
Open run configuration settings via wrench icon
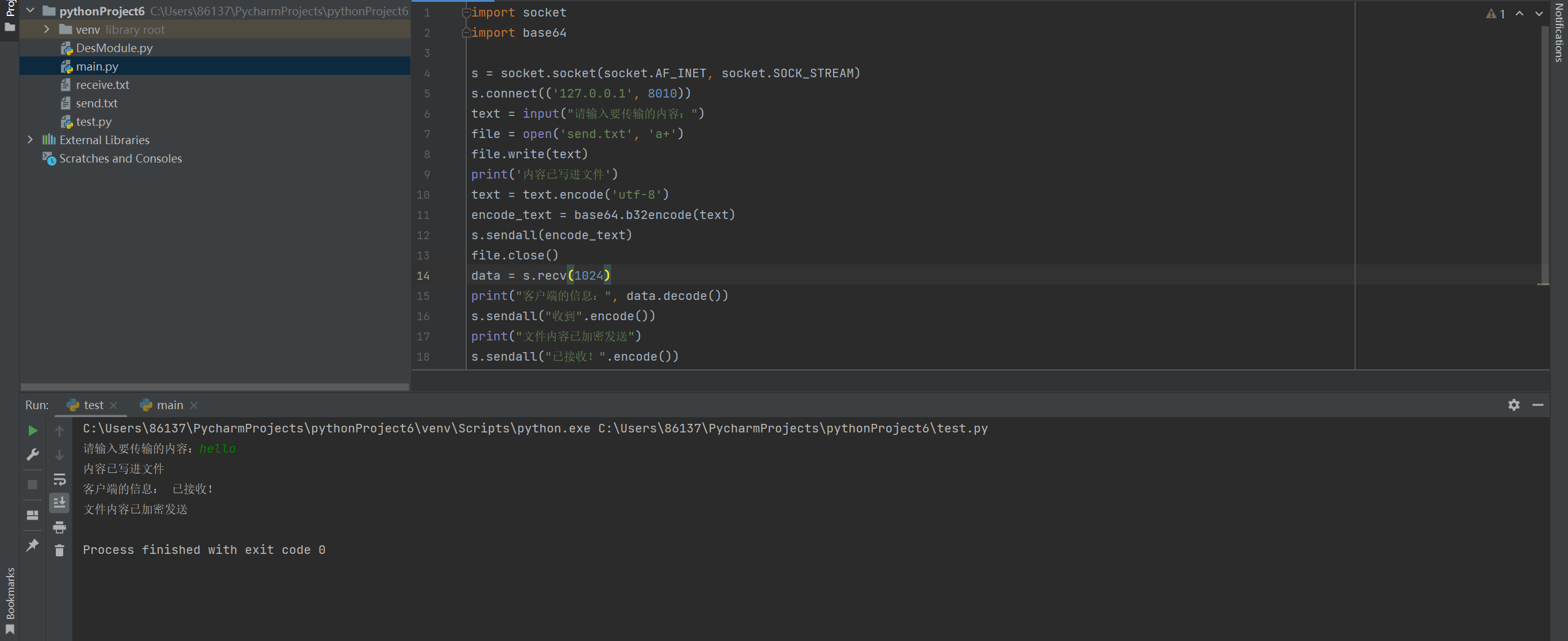[33, 455]
